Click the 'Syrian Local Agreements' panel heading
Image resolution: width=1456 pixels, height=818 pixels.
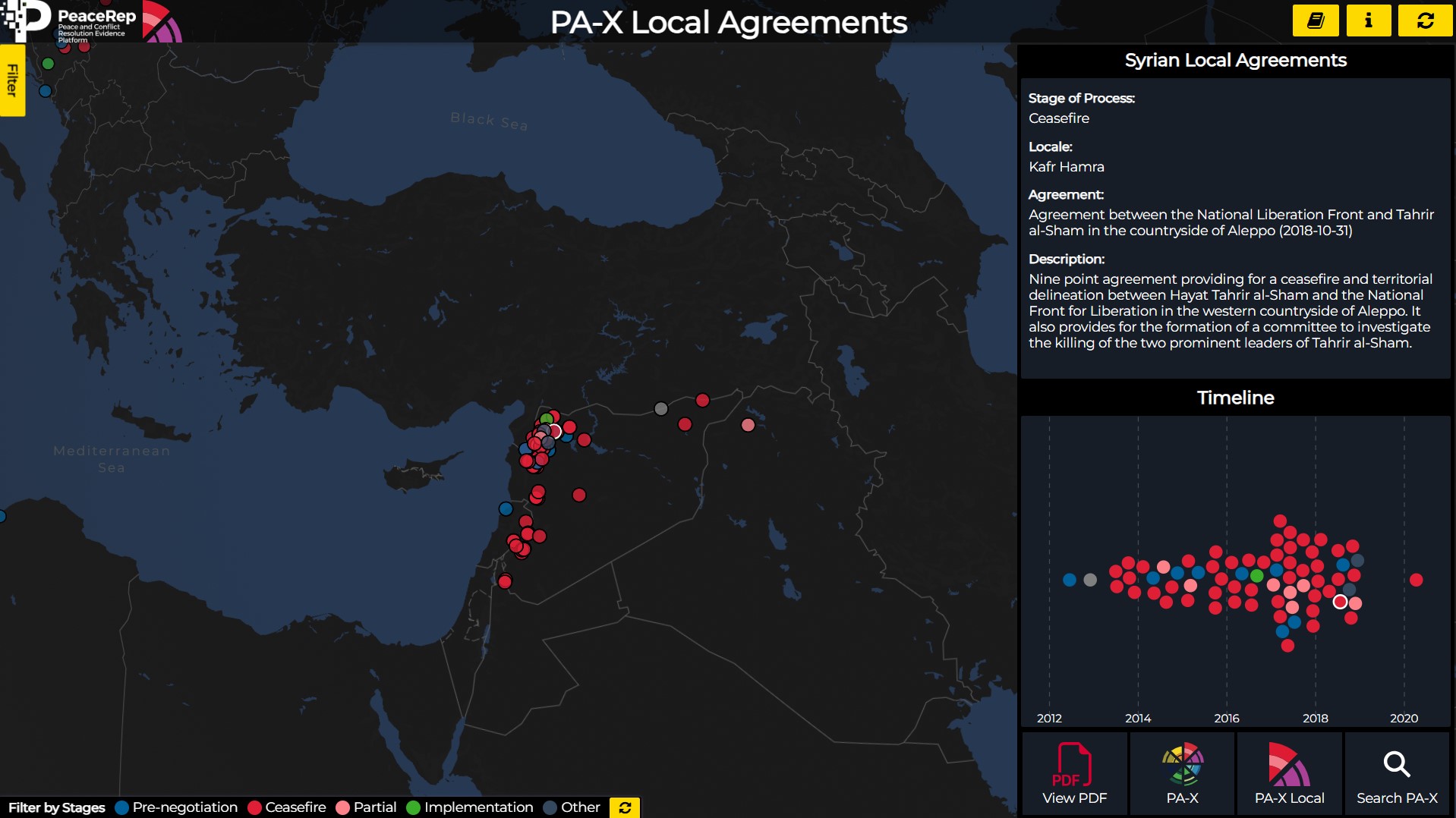click(1235, 61)
